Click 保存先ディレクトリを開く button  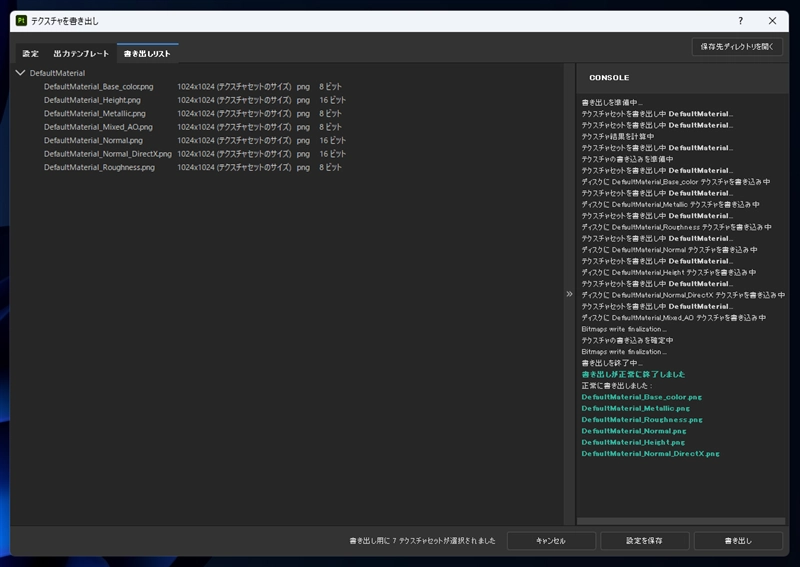pos(737,46)
